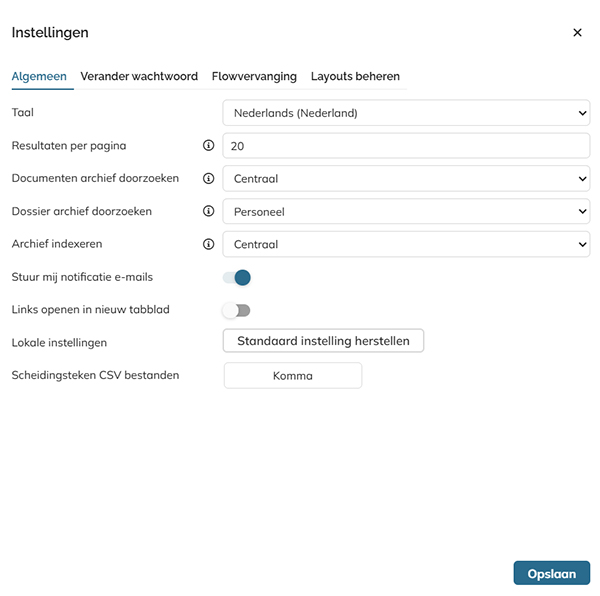Click info icon beside Resultaten per pagina
Viewport: 600px width, 596px height.
[x=209, y=145]
